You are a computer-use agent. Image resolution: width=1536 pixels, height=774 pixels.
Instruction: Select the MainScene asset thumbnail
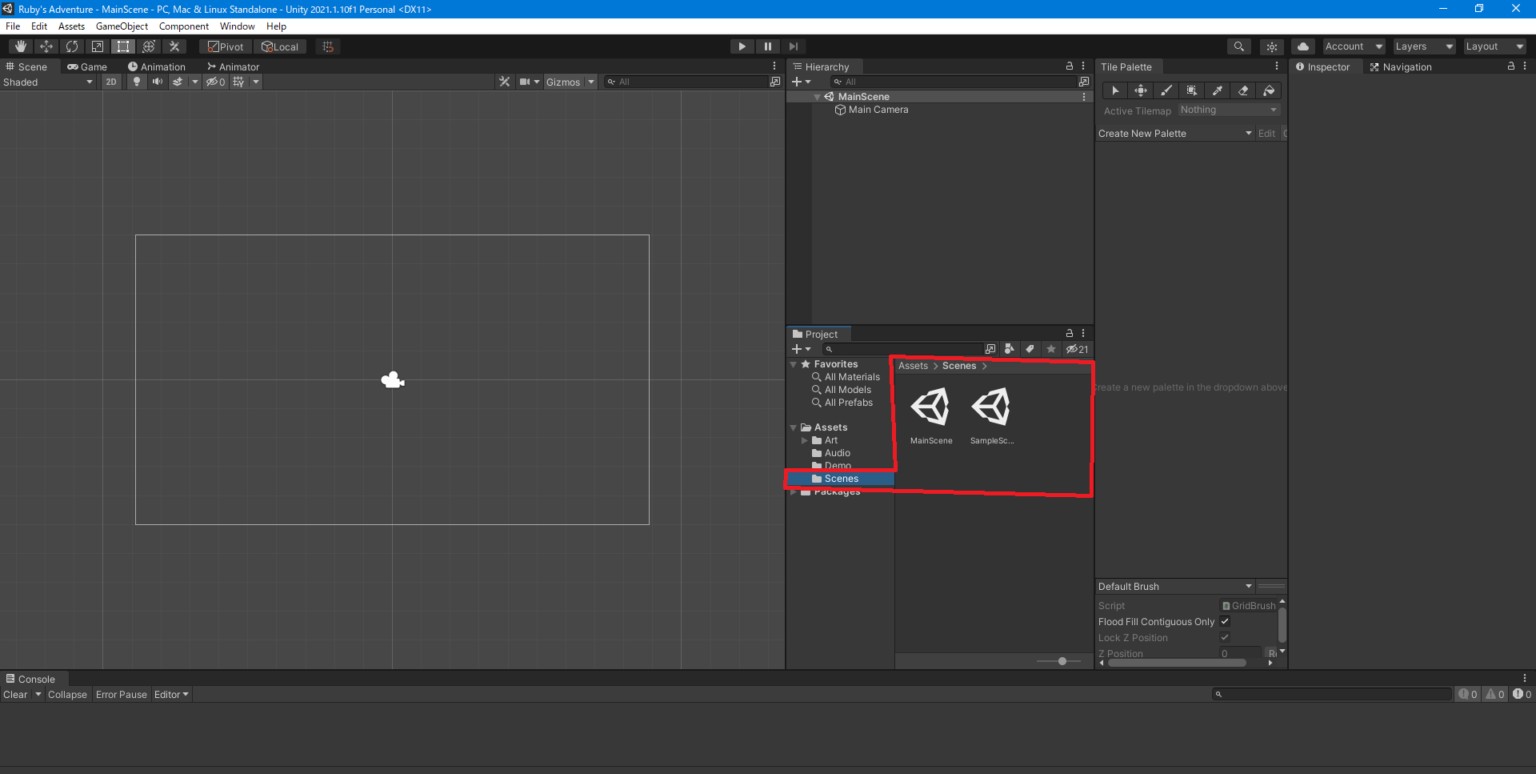coord(931,409)
